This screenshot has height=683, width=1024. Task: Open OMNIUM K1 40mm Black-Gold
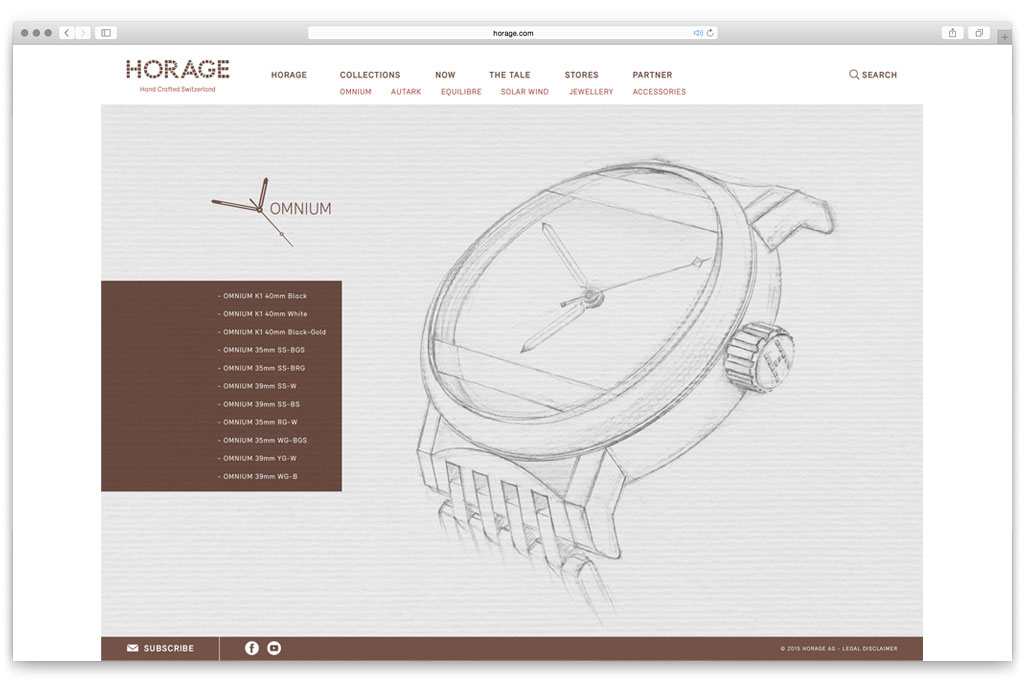click(272, 332)
